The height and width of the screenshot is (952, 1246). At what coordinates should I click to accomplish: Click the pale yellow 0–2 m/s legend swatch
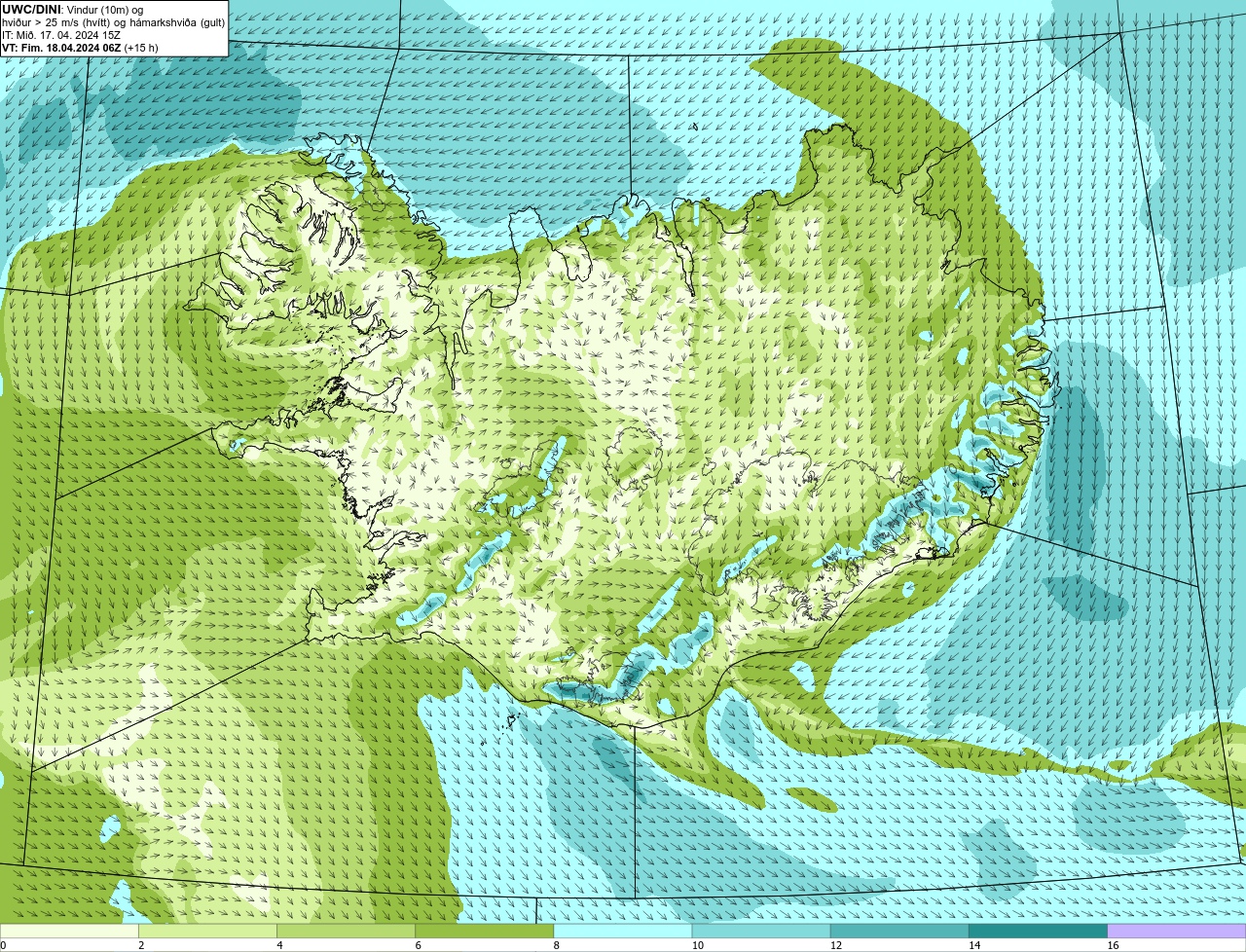pos(69,932)
